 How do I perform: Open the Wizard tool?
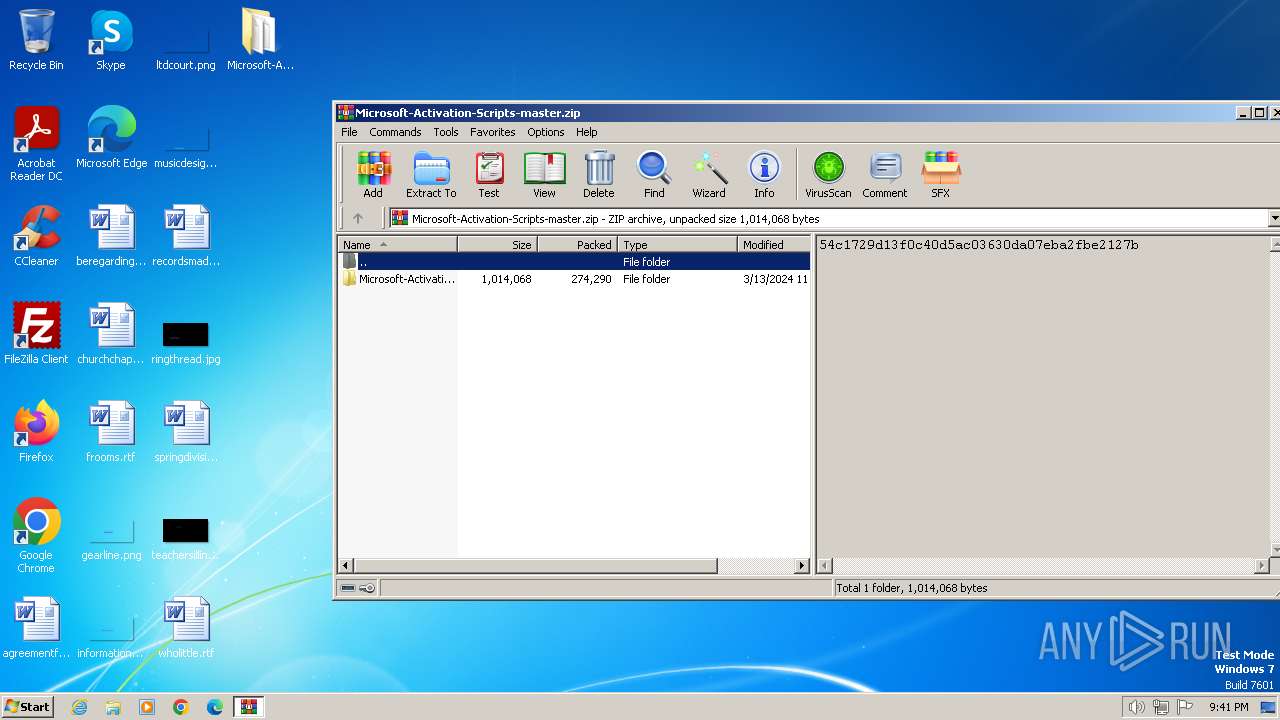point(709,174)
